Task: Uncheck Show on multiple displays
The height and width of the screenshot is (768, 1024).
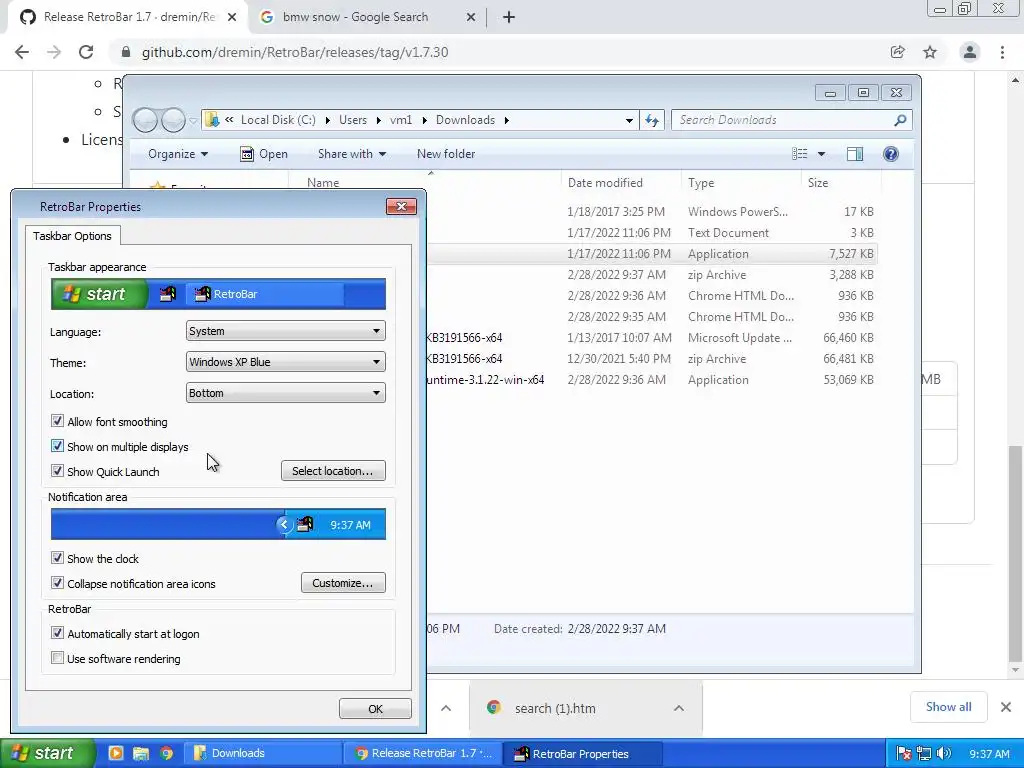Action: coord(57,446)
